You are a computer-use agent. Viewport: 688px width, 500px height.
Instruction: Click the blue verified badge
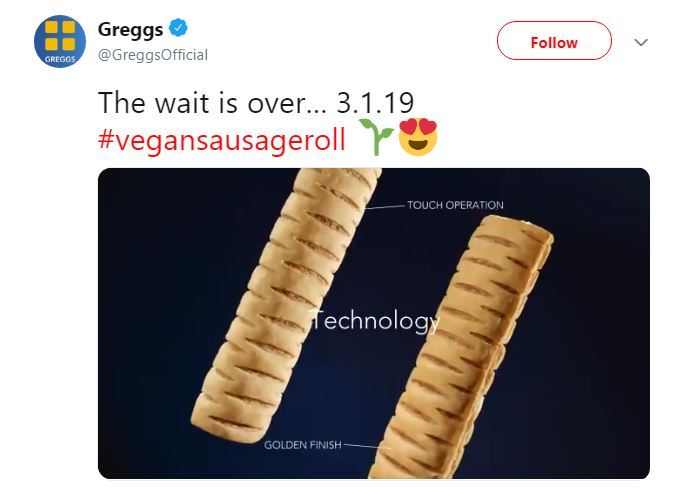(178, 28)
